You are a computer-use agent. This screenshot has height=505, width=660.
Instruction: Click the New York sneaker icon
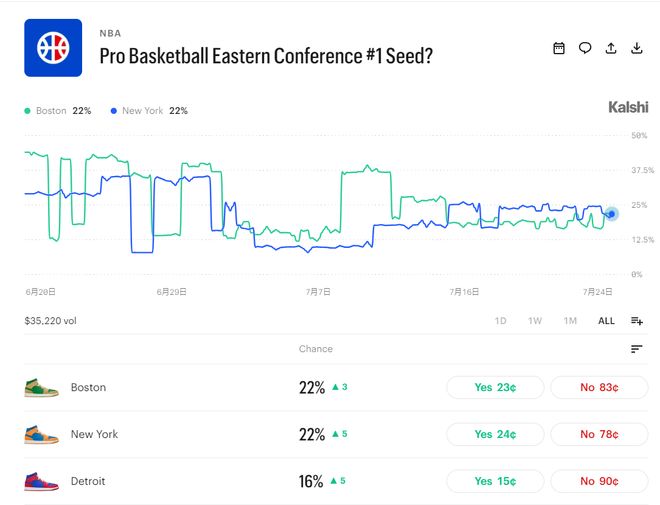[x=41, y=434]
